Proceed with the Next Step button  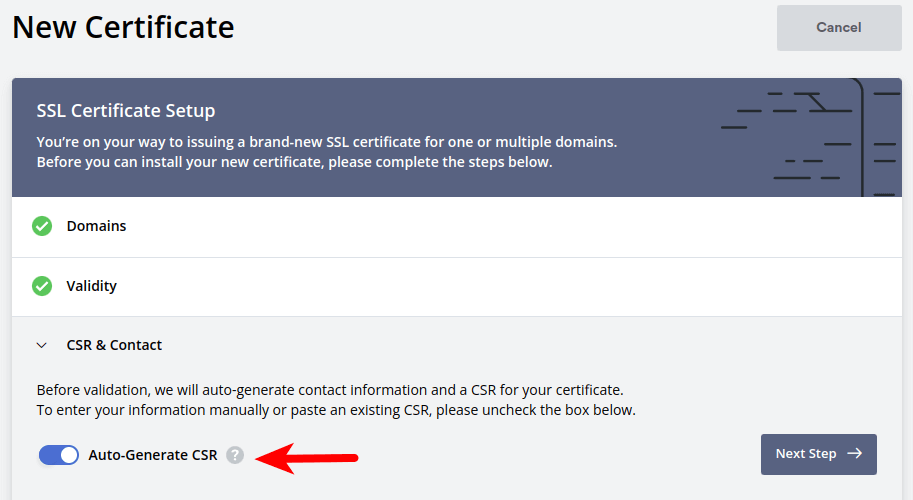(818, 454)
